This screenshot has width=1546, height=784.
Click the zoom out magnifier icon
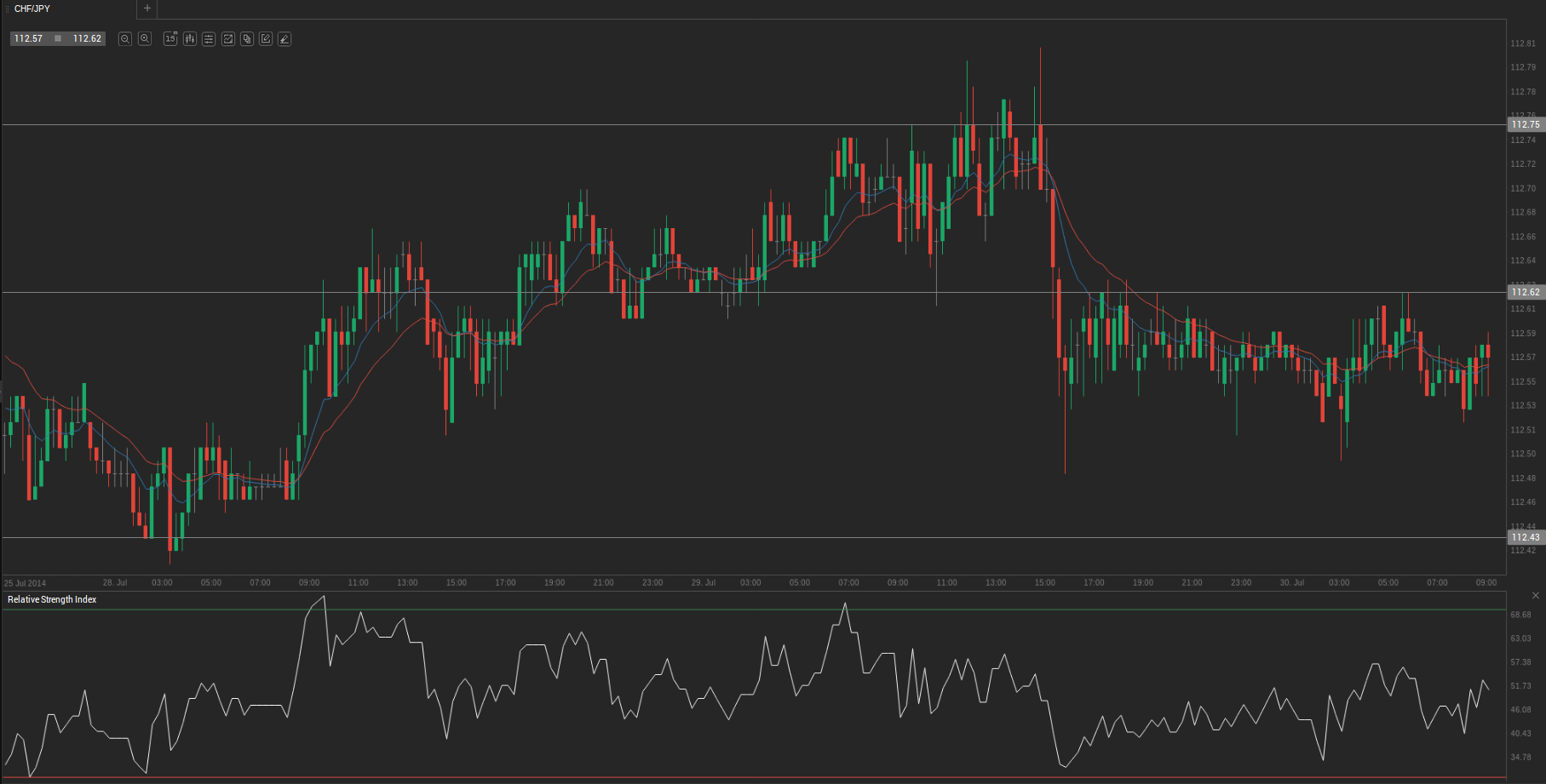coord(124,39)
